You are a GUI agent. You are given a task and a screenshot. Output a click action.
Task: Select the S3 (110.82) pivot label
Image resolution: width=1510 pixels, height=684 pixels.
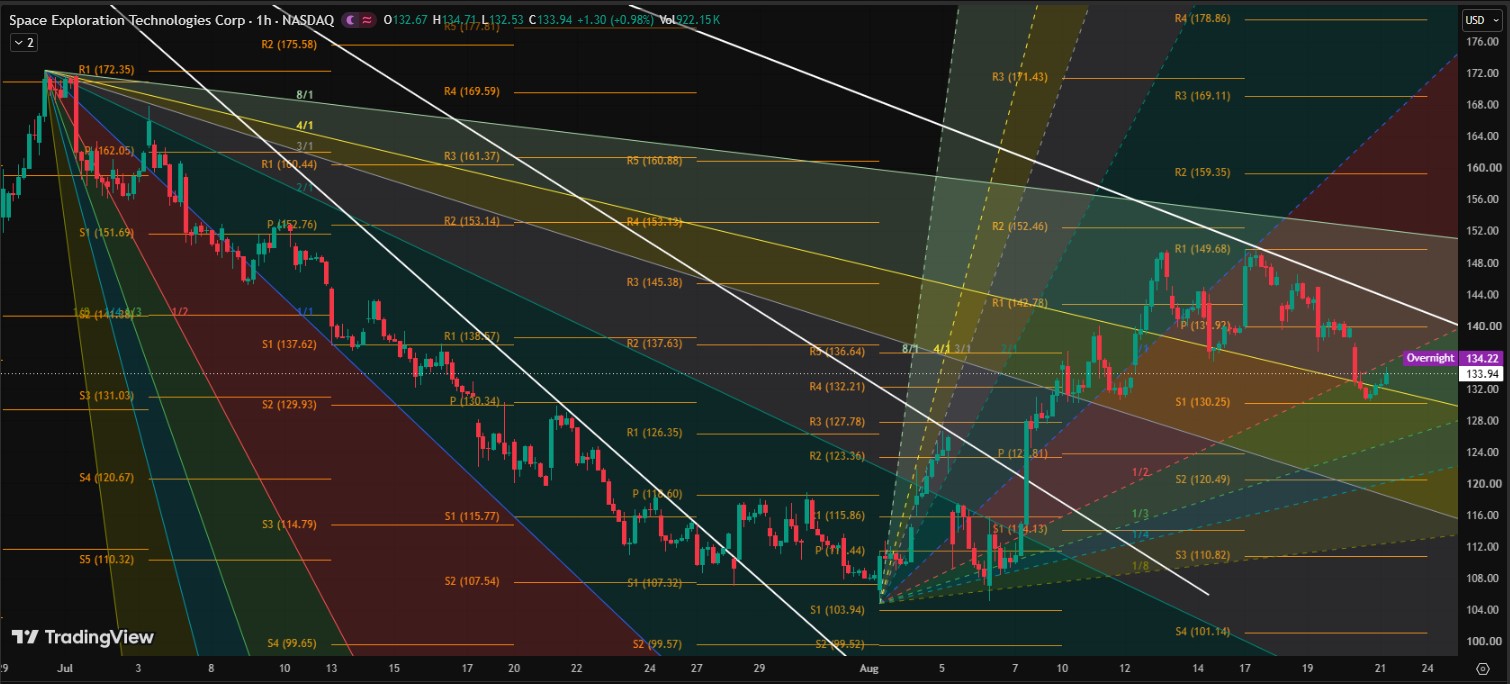pyautogui.click(x=1202, y=554)
